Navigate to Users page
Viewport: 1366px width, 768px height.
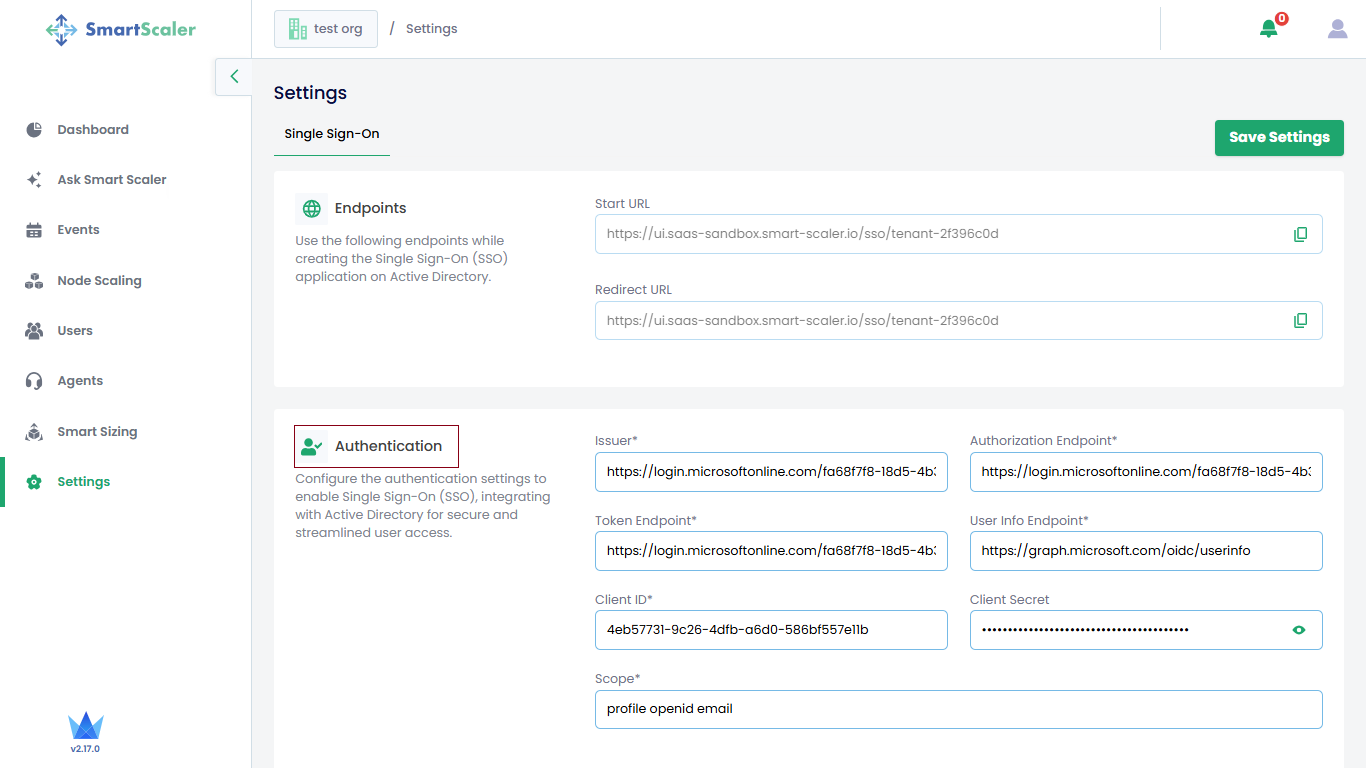click(x=75, y=331)
